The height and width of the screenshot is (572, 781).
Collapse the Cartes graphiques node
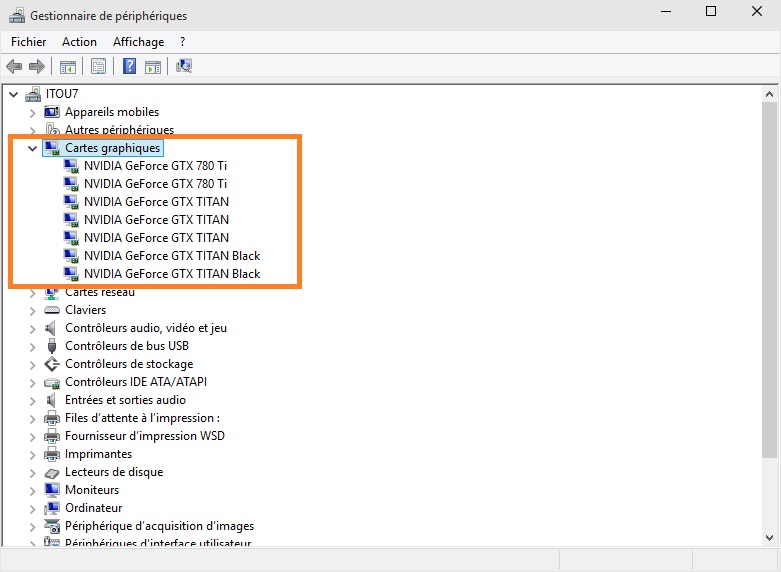coord(32,148)
